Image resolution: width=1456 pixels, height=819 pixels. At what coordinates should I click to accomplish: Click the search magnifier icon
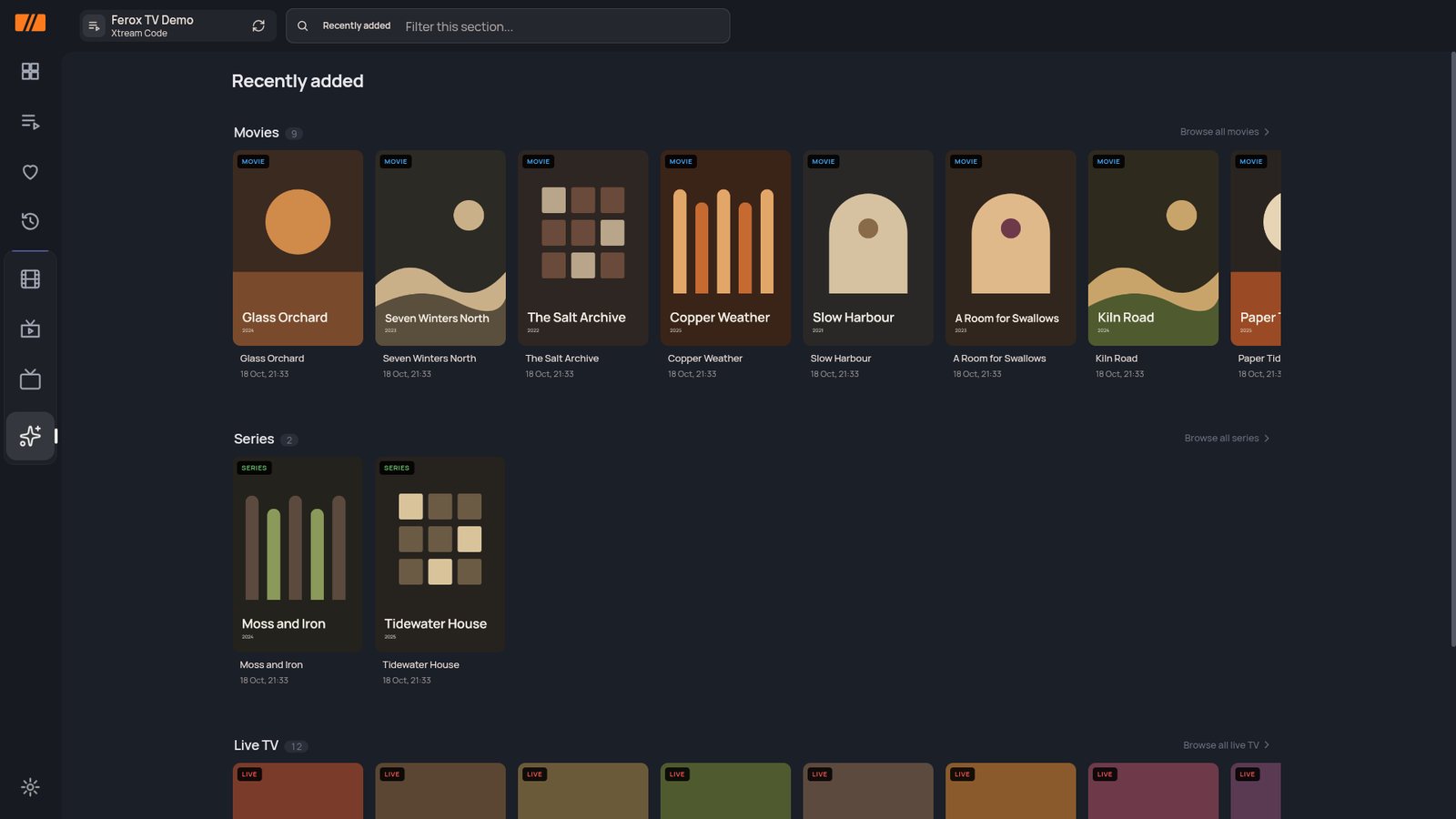click(x=303, y=25)
